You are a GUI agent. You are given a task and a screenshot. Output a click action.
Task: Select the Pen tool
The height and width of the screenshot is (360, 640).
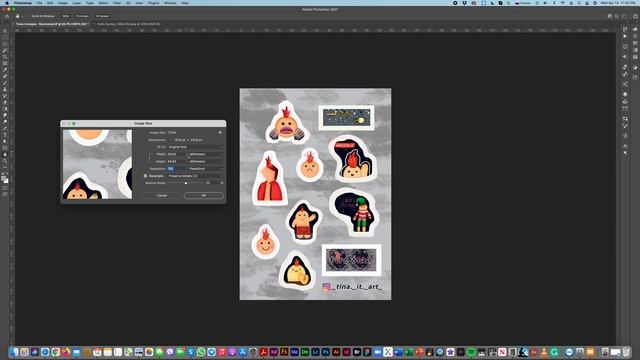(x=5, y=128)
